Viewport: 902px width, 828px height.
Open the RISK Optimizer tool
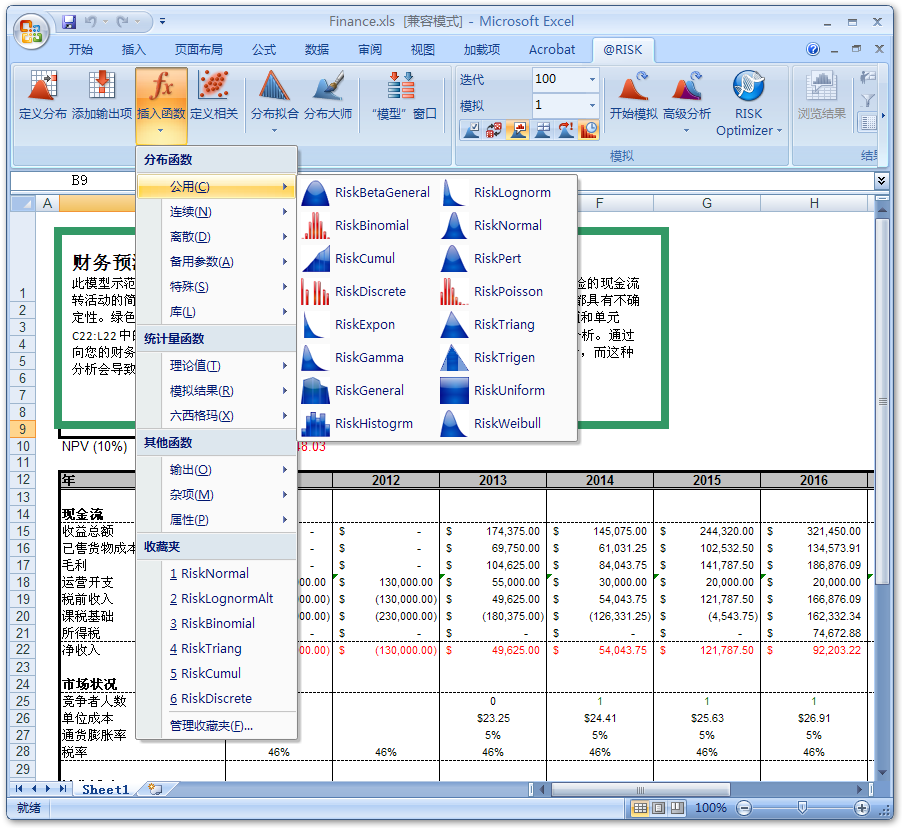point(748,104)
